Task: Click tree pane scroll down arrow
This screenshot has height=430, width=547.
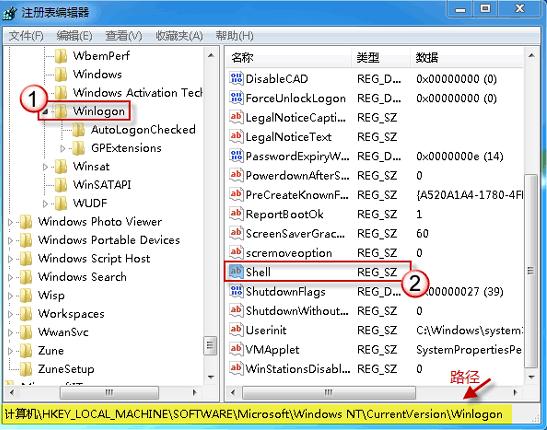Action: pyautogui.click(x=211, y=377)
